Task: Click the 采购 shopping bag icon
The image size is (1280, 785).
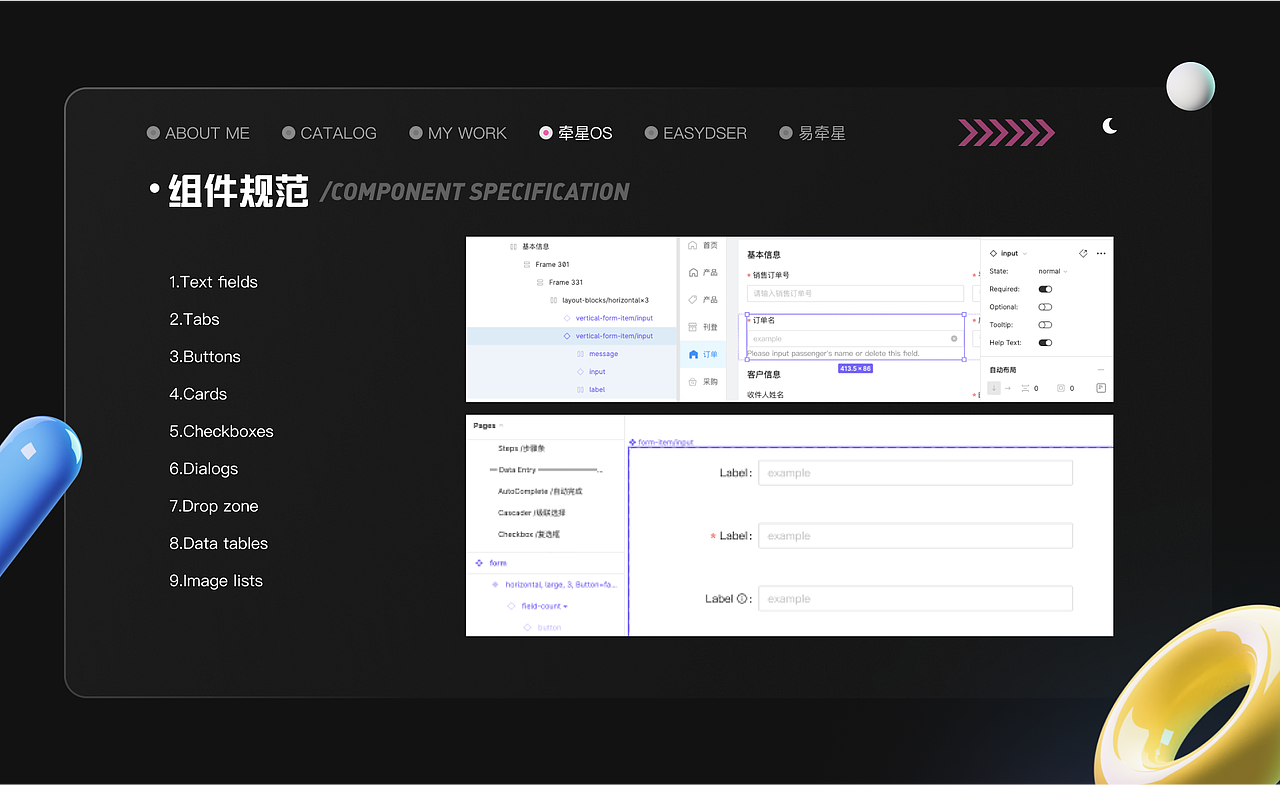Action: coord(694,381)
